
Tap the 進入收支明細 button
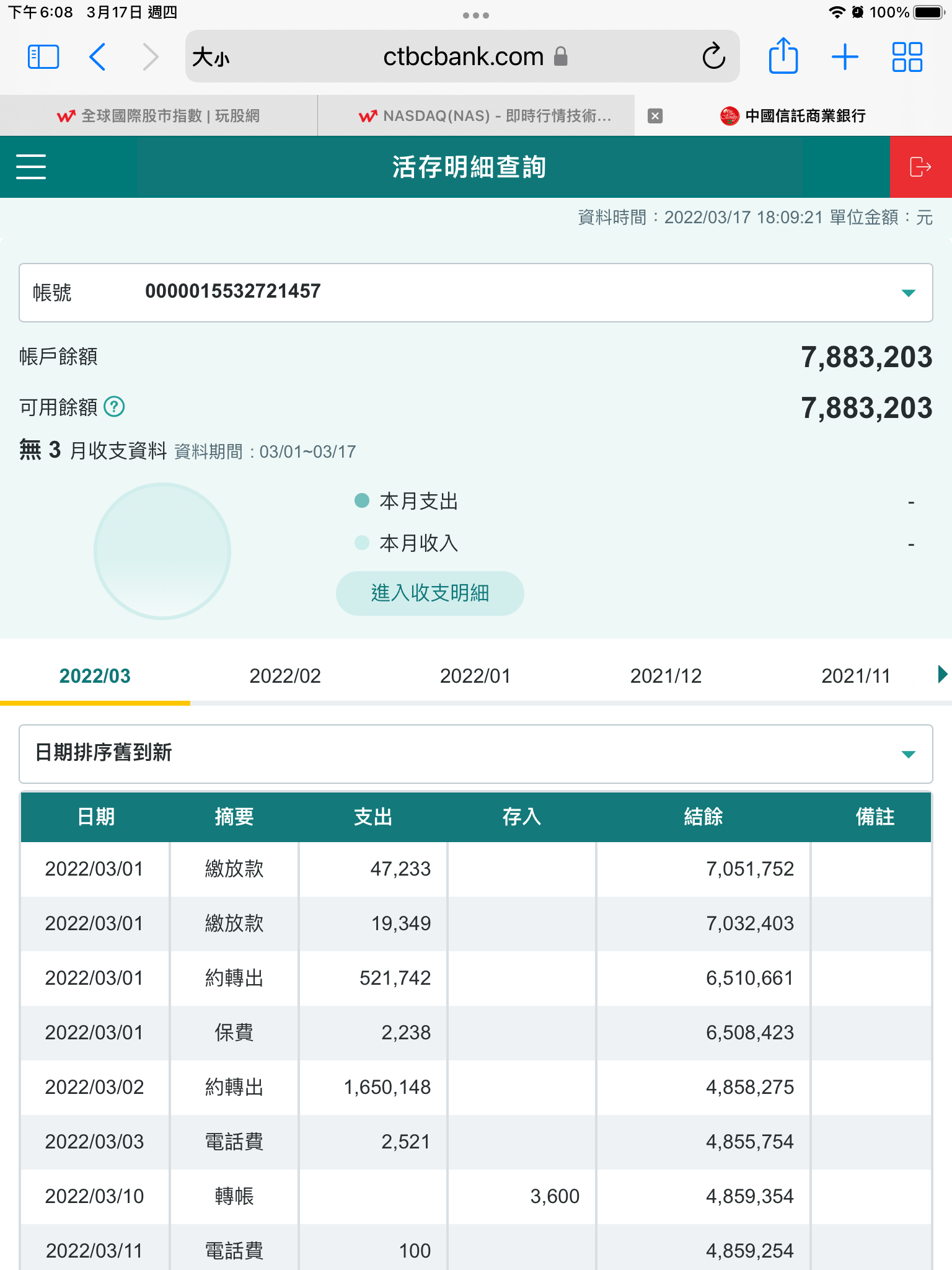coord(430,593)
